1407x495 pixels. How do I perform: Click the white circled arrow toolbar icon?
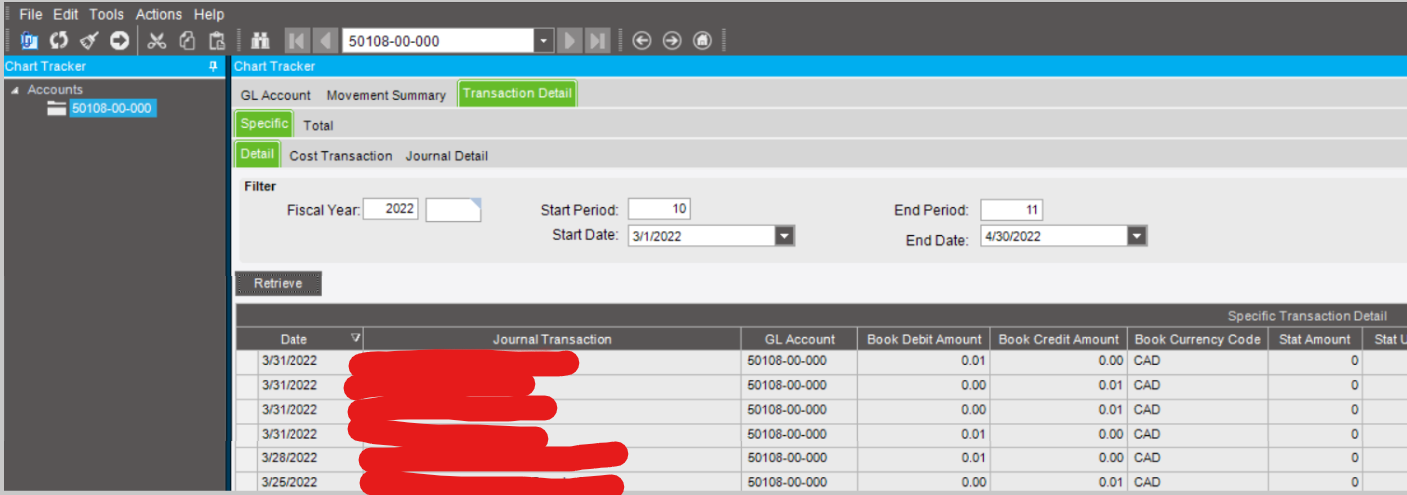[x=119, y=41]
